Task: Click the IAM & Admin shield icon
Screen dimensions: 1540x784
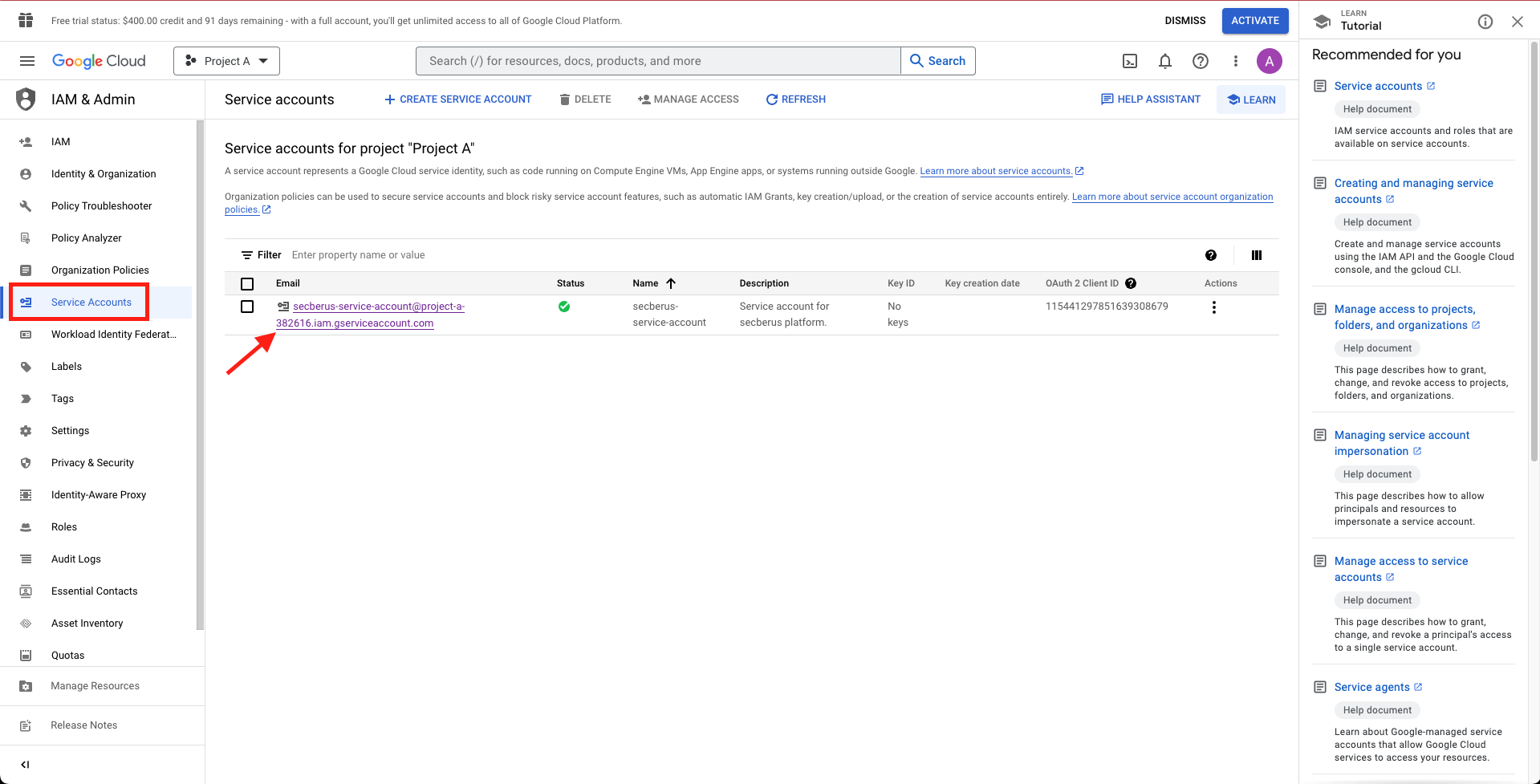Action: click(26, 100)
